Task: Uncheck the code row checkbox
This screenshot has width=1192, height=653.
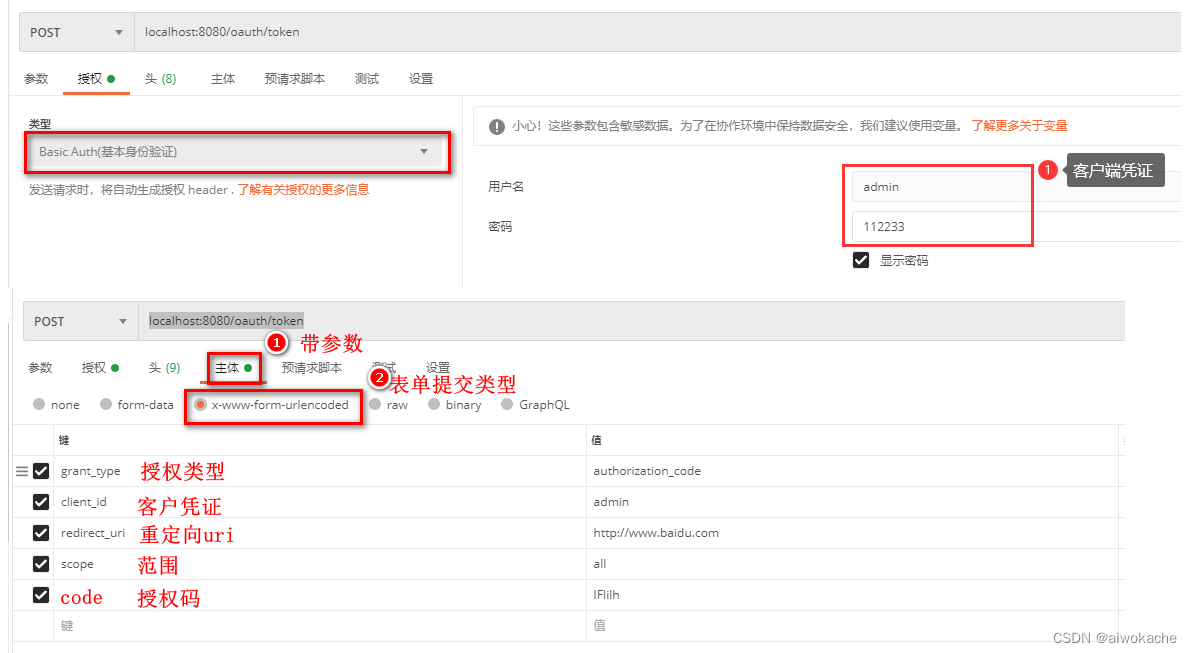Action: click(x=41, y=597)
